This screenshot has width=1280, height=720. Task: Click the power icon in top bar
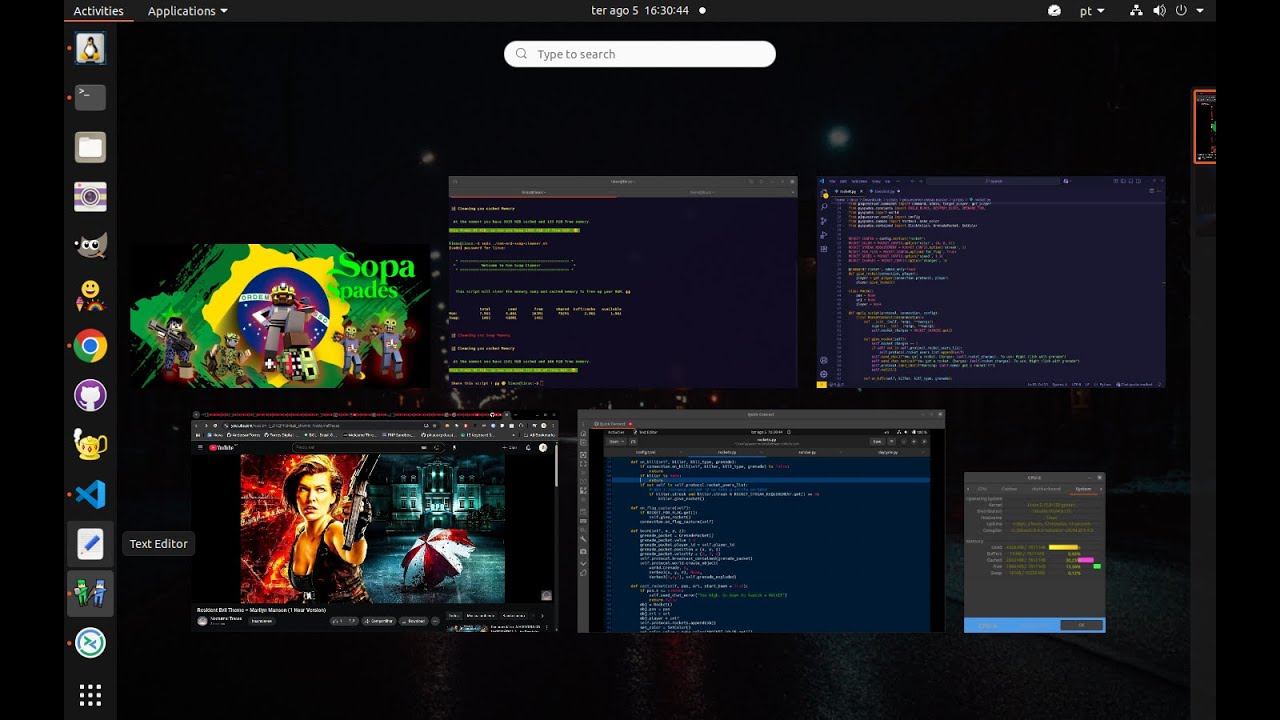coord(1181,11)
